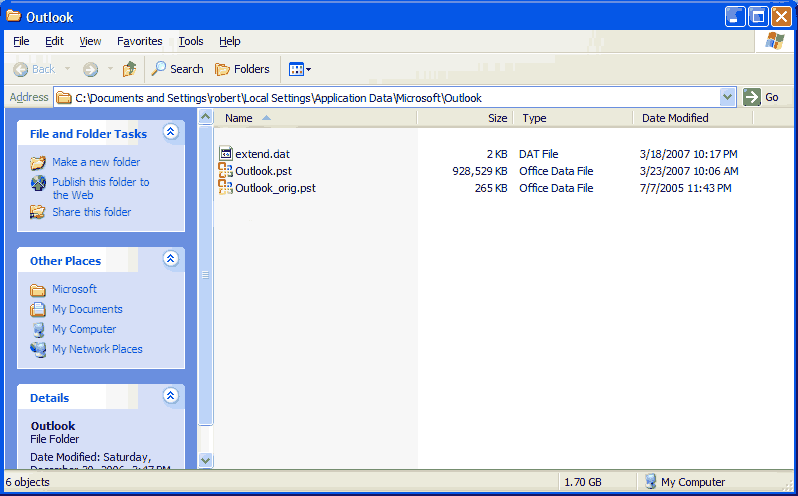Click the Go button
798x496 pixels.
click(761, 97)
